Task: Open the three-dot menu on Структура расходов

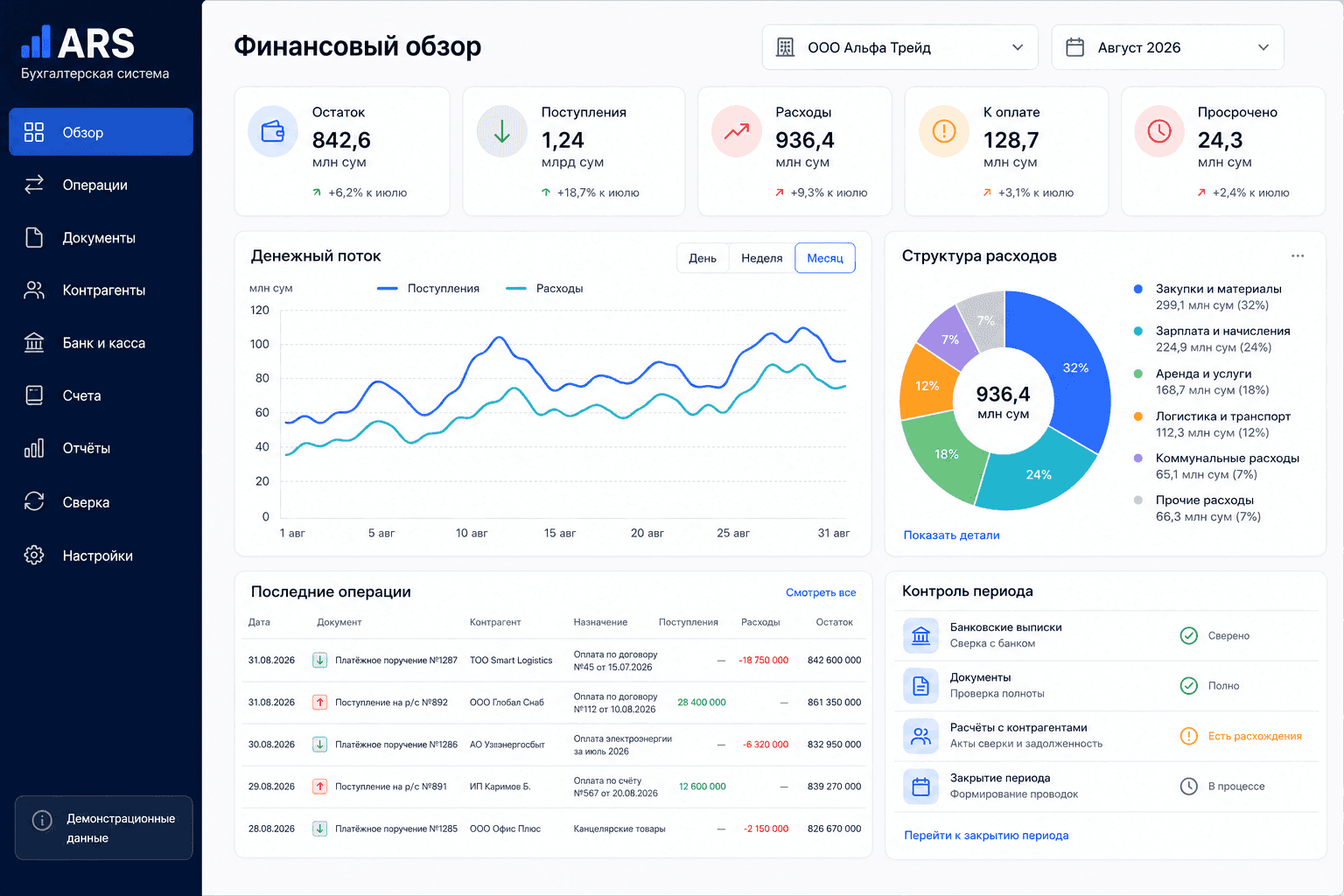Action: pos(1298,255)
